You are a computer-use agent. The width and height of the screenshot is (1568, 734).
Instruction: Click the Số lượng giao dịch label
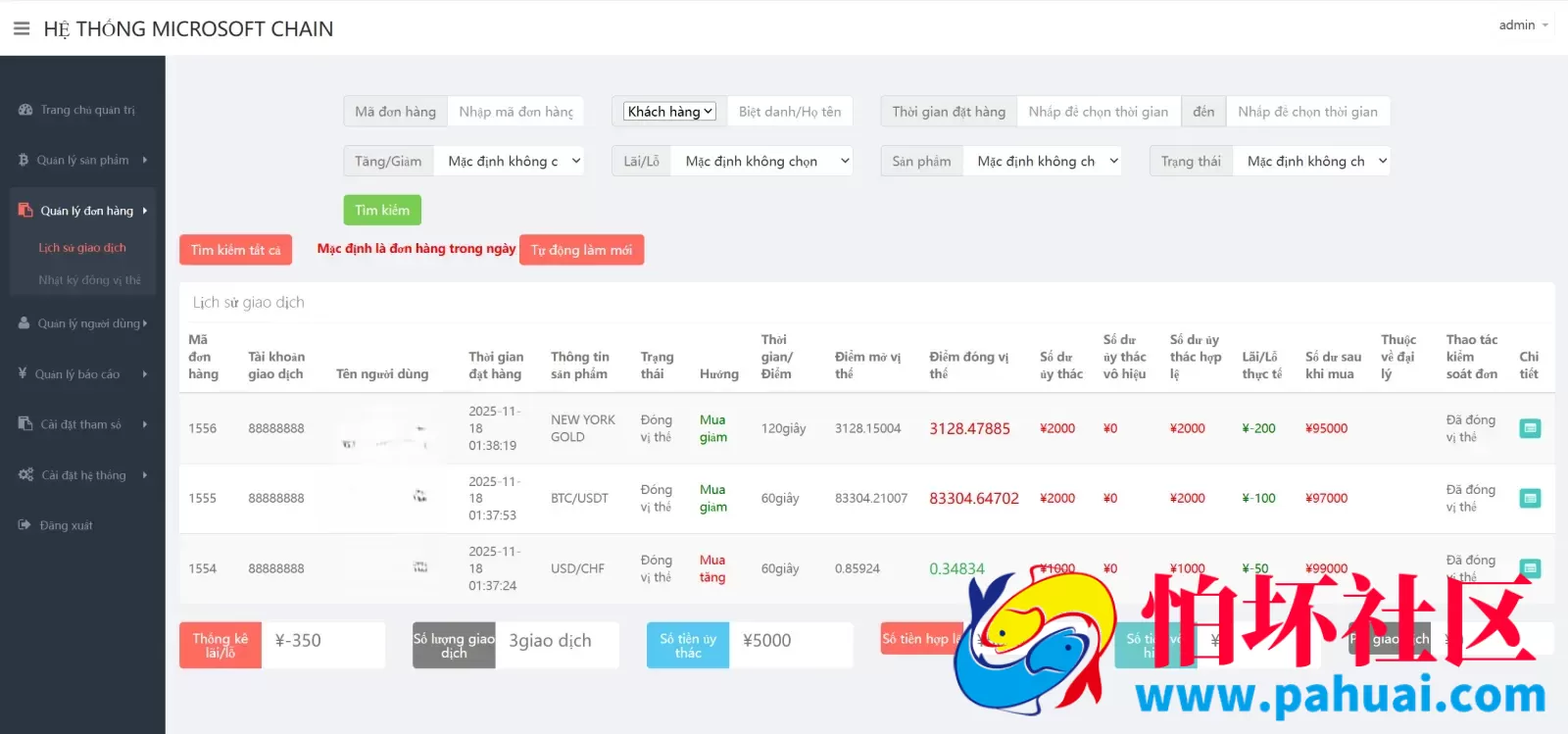(454, 645)
